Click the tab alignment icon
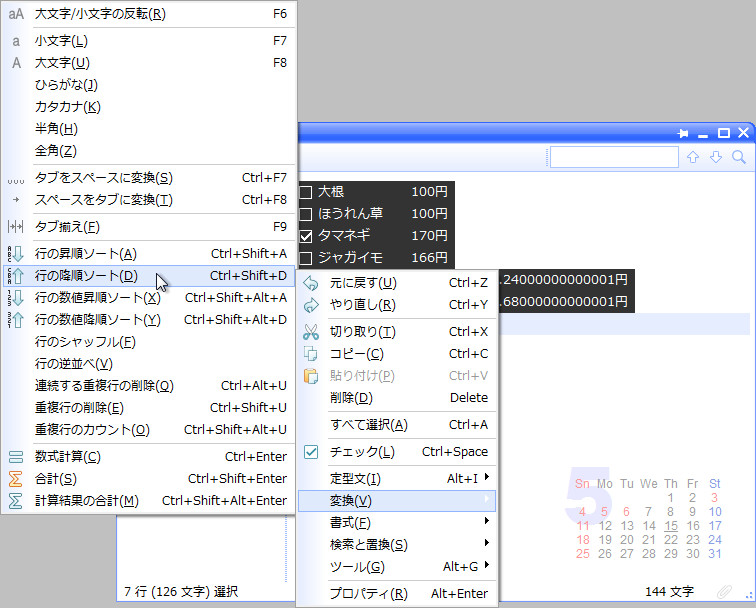 coord(16,227)
